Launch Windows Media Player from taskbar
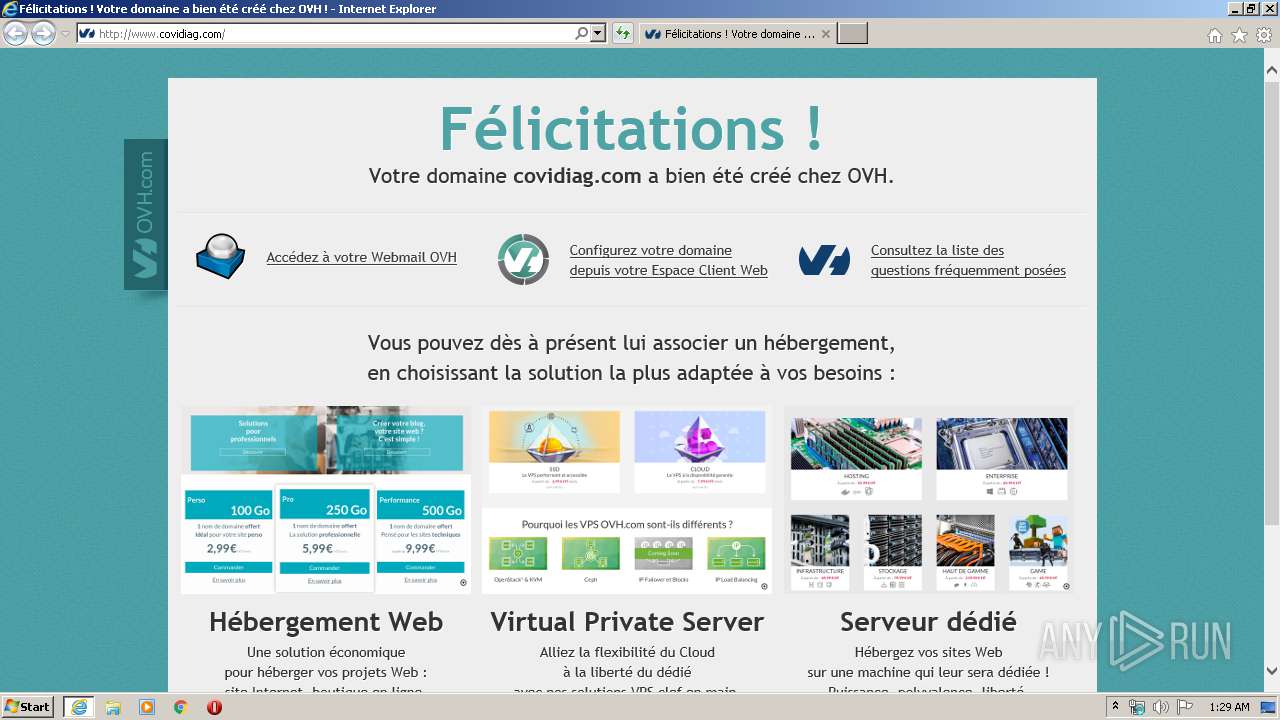The width and height of the screenshot is (1280, 720). point(147,707)
